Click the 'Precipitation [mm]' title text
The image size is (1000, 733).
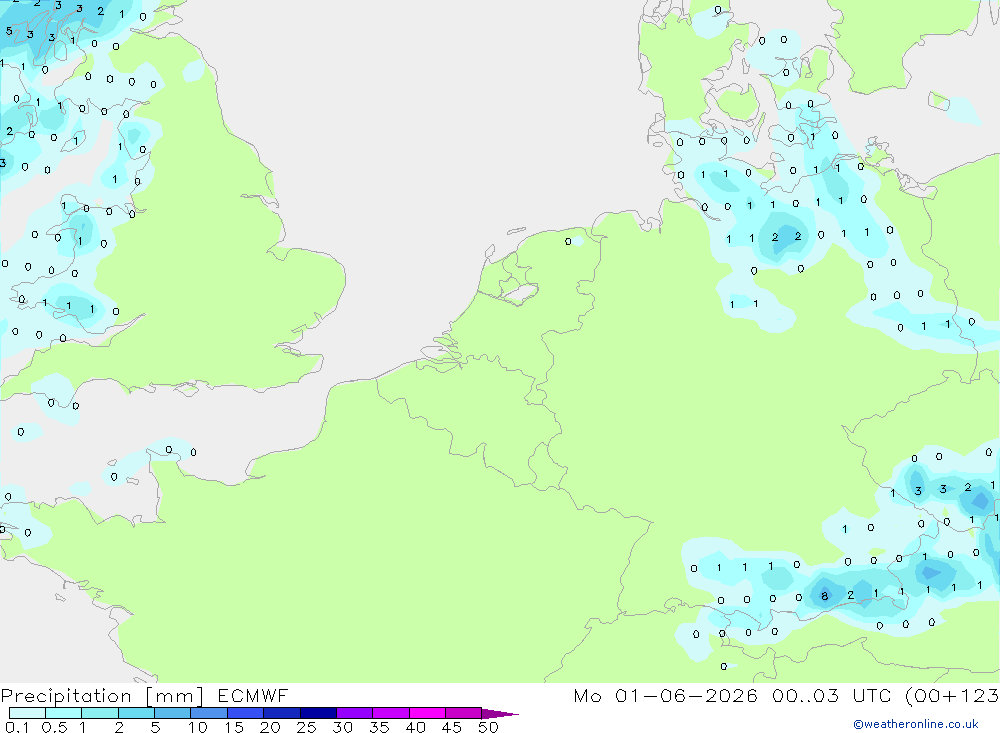point(102,696)
